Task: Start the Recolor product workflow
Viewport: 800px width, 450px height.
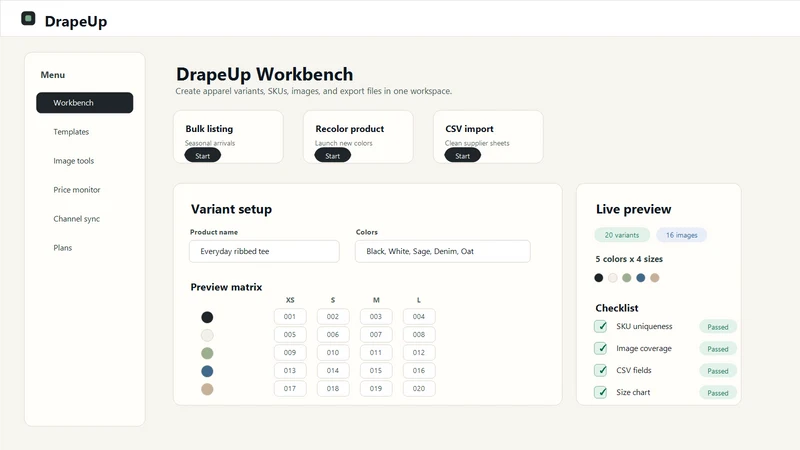Action: (333, 156)
